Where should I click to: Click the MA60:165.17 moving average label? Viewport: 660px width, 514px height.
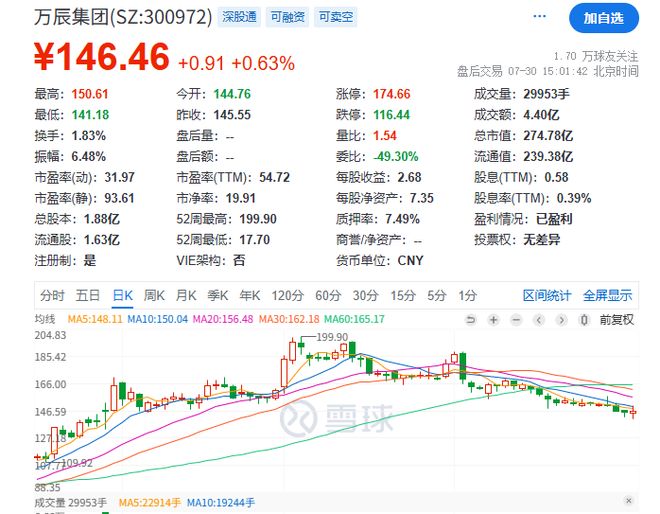point(354,320)
